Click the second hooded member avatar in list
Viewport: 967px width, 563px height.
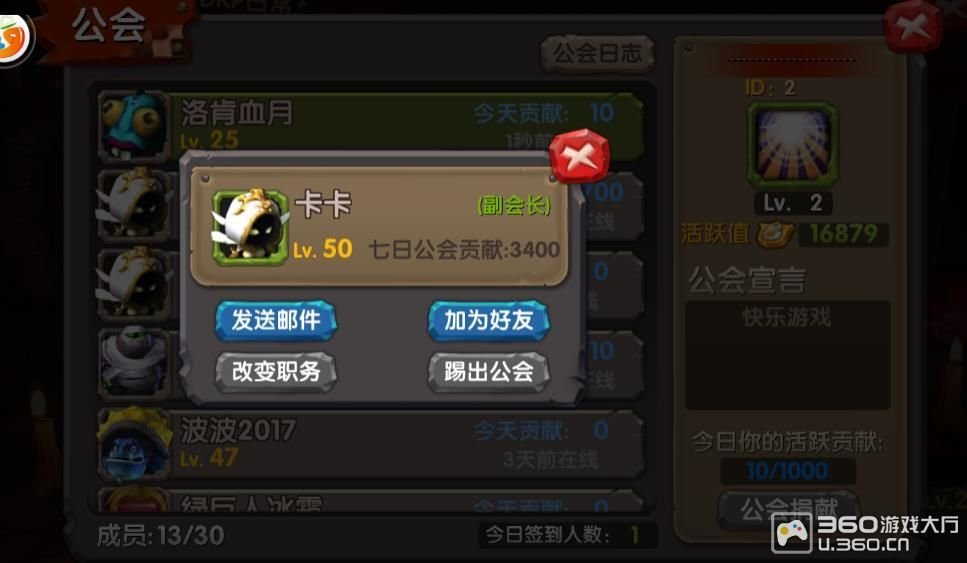point(134,283)
